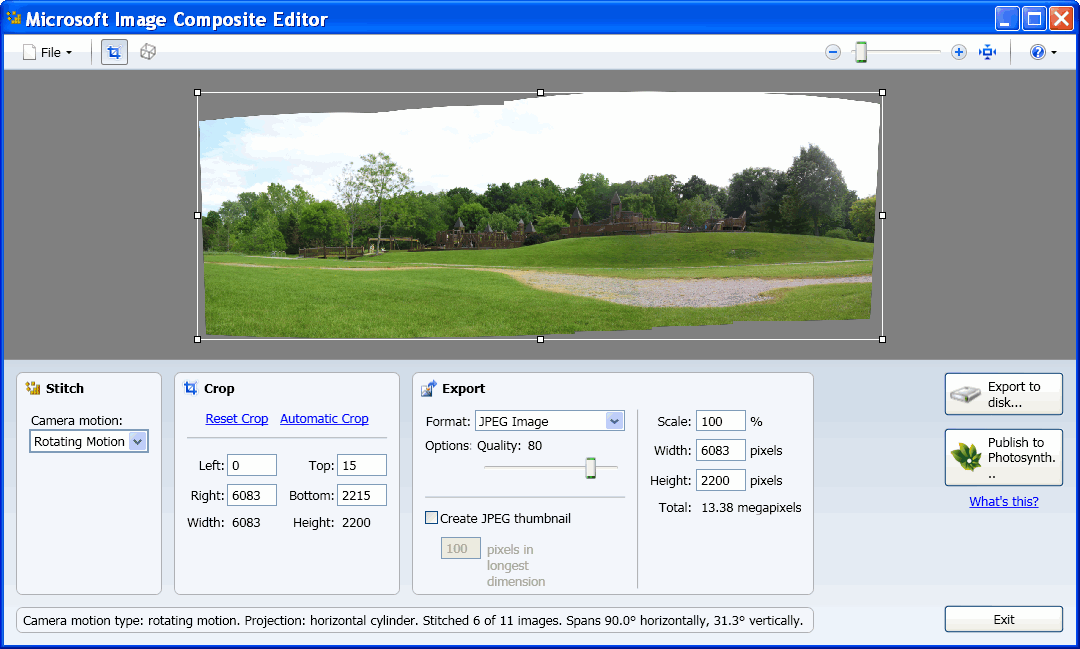1080x649 pixels.
Task: Click the bottom-right crop handle
Action: click(x=882, y=339)
